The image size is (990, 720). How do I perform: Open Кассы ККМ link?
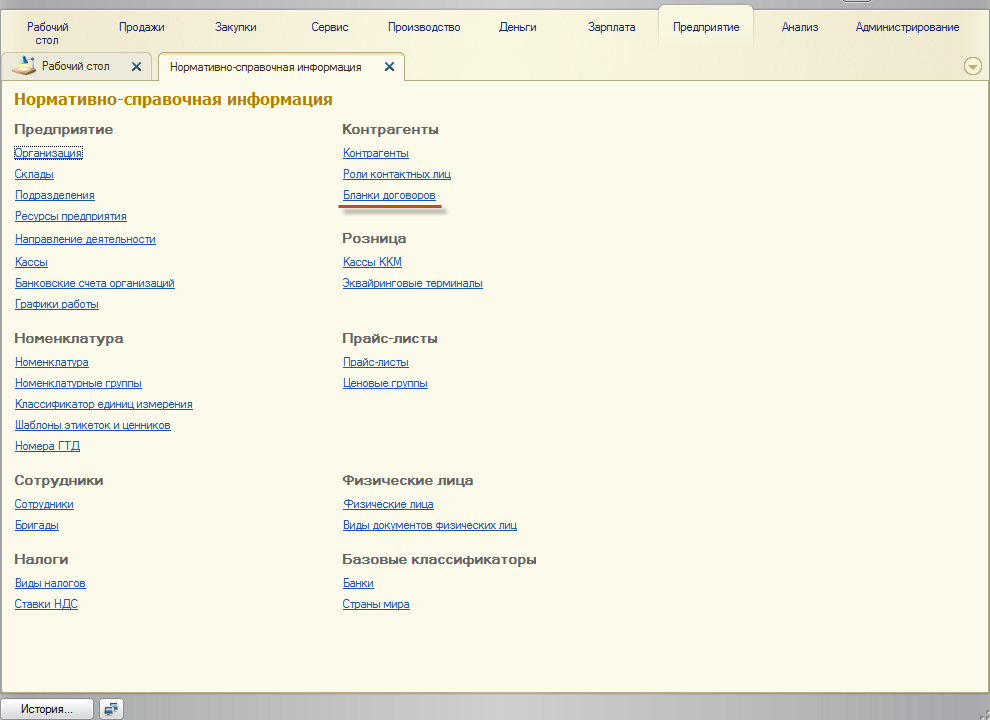tap(373, 261)
